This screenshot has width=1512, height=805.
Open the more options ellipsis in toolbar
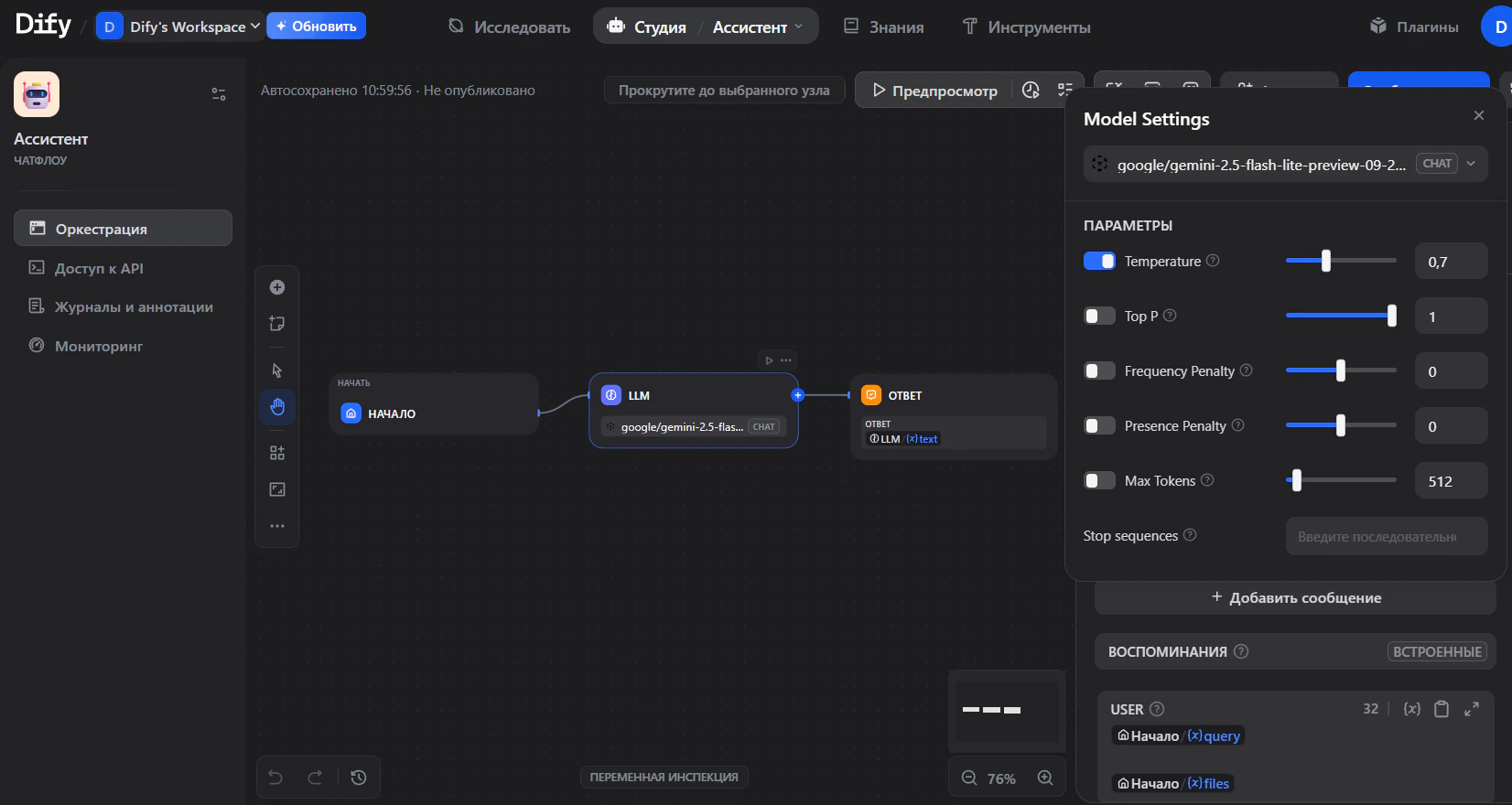[277, 526]
